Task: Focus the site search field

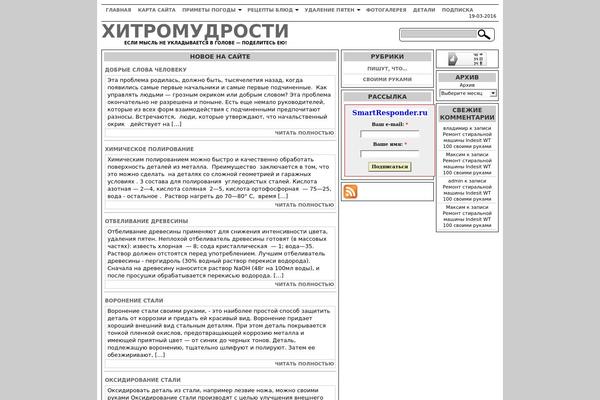Action: pos(439,34)
